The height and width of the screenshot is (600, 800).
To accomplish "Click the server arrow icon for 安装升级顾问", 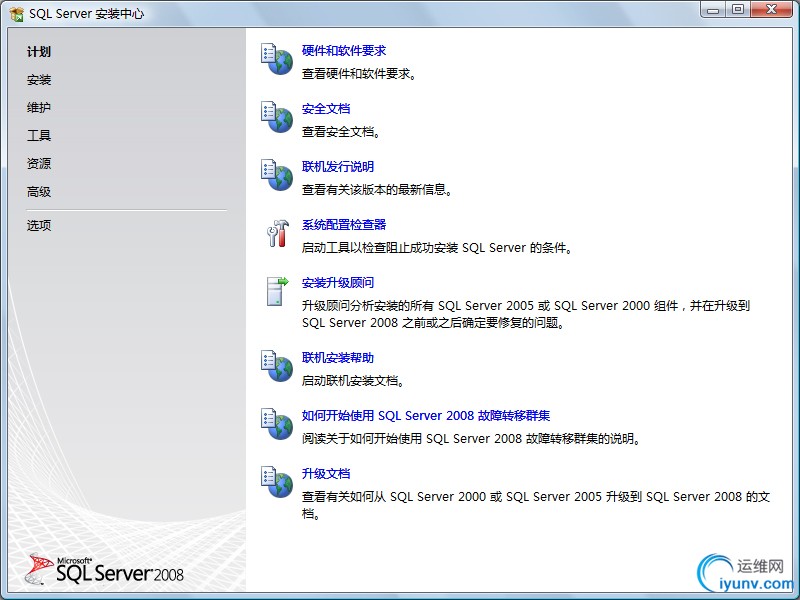I will [x=278, y=291].
